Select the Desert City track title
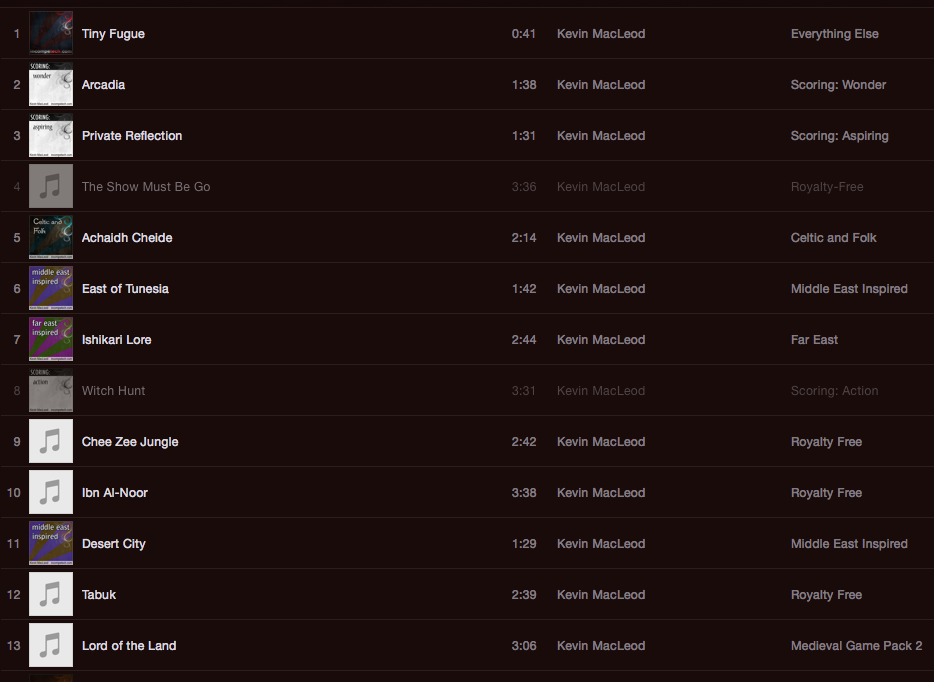Screen dimensions: 934x682 click(113, 544)
